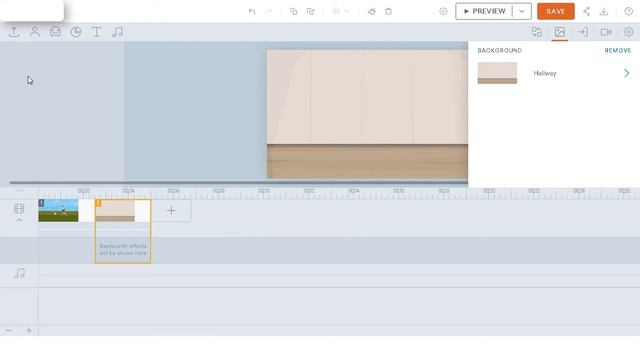
Task: Click the add scene plus button
Action: (171, 211)
